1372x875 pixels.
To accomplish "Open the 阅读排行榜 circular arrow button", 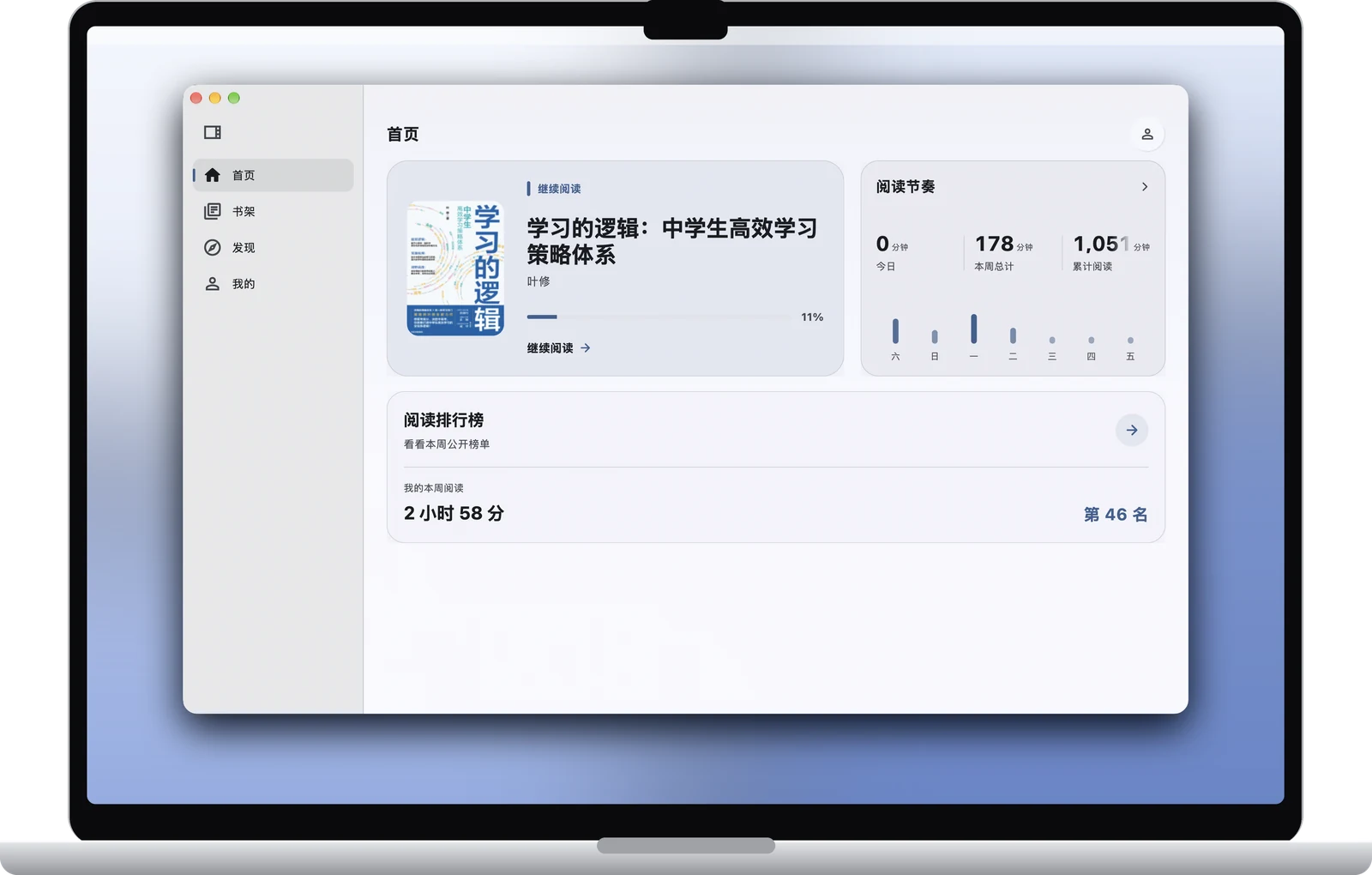I will 1132,430.
